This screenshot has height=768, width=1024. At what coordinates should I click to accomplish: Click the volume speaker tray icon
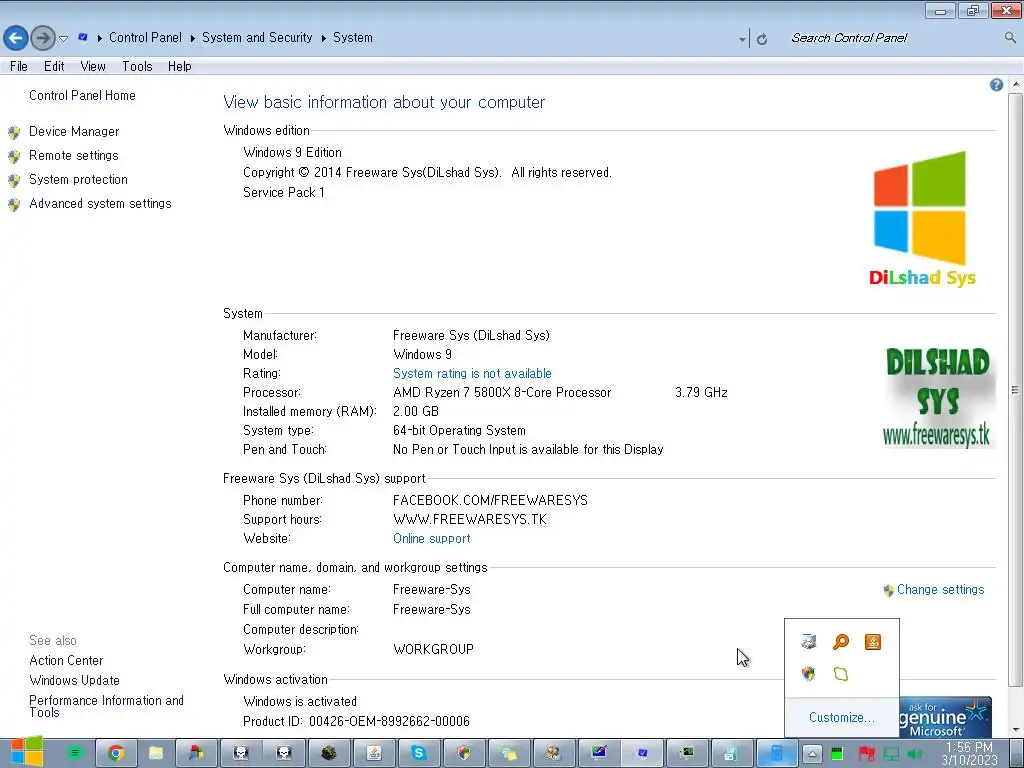pyautogui.click(x=914, y=754)
